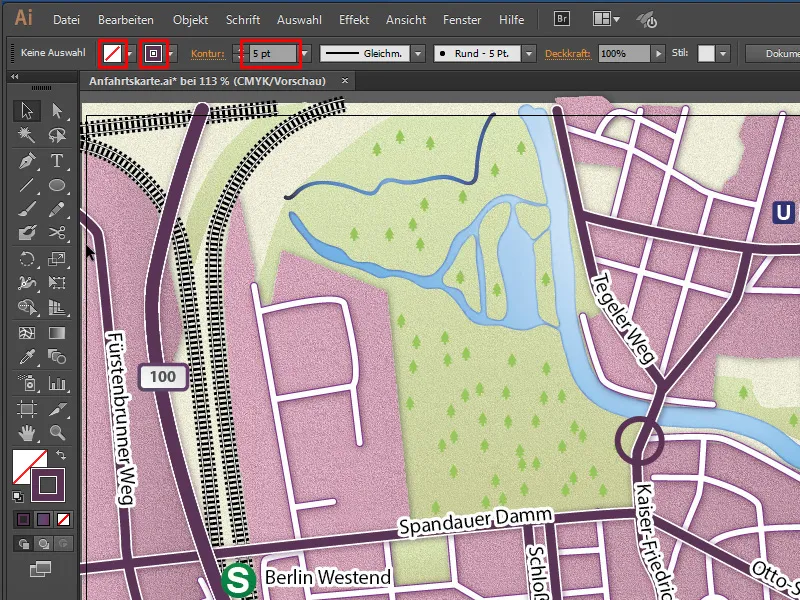Set paint to None mode
This screenshot has height=600, width=800.
coord(64,519)
